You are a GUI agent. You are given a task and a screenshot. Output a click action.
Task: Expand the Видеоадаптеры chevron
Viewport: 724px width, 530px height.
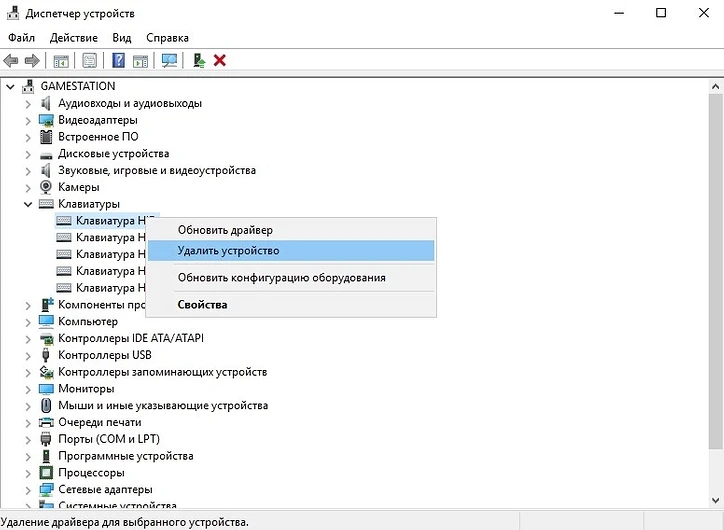28,120
